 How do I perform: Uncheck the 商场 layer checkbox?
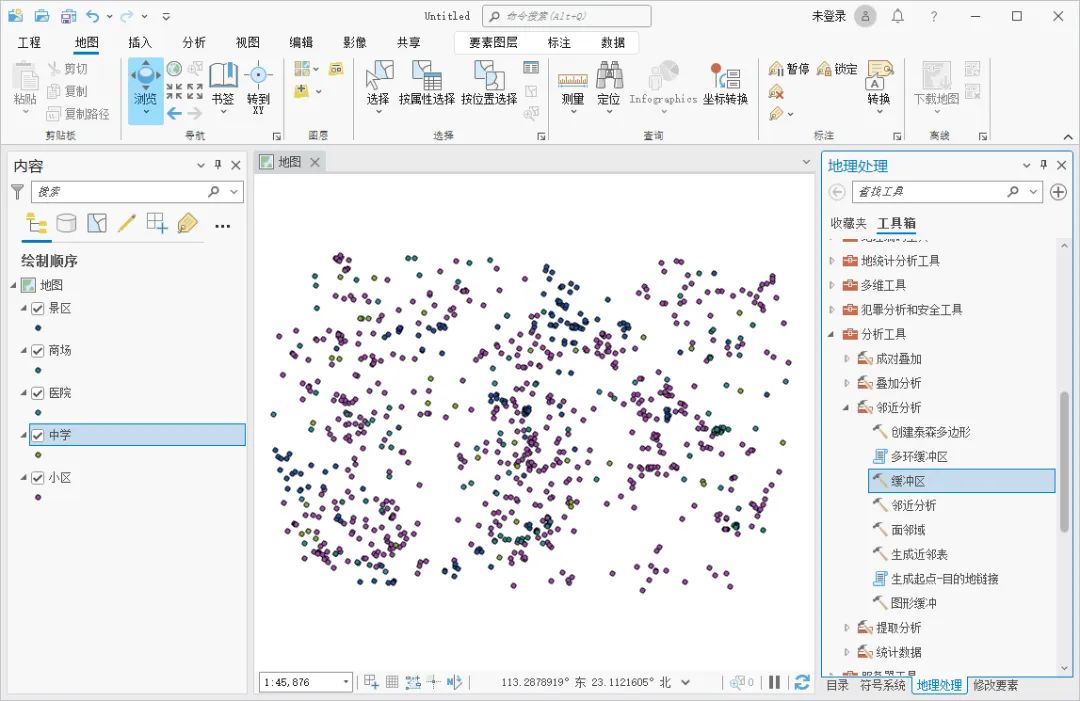pyautogui.click(x=38, y=350)
